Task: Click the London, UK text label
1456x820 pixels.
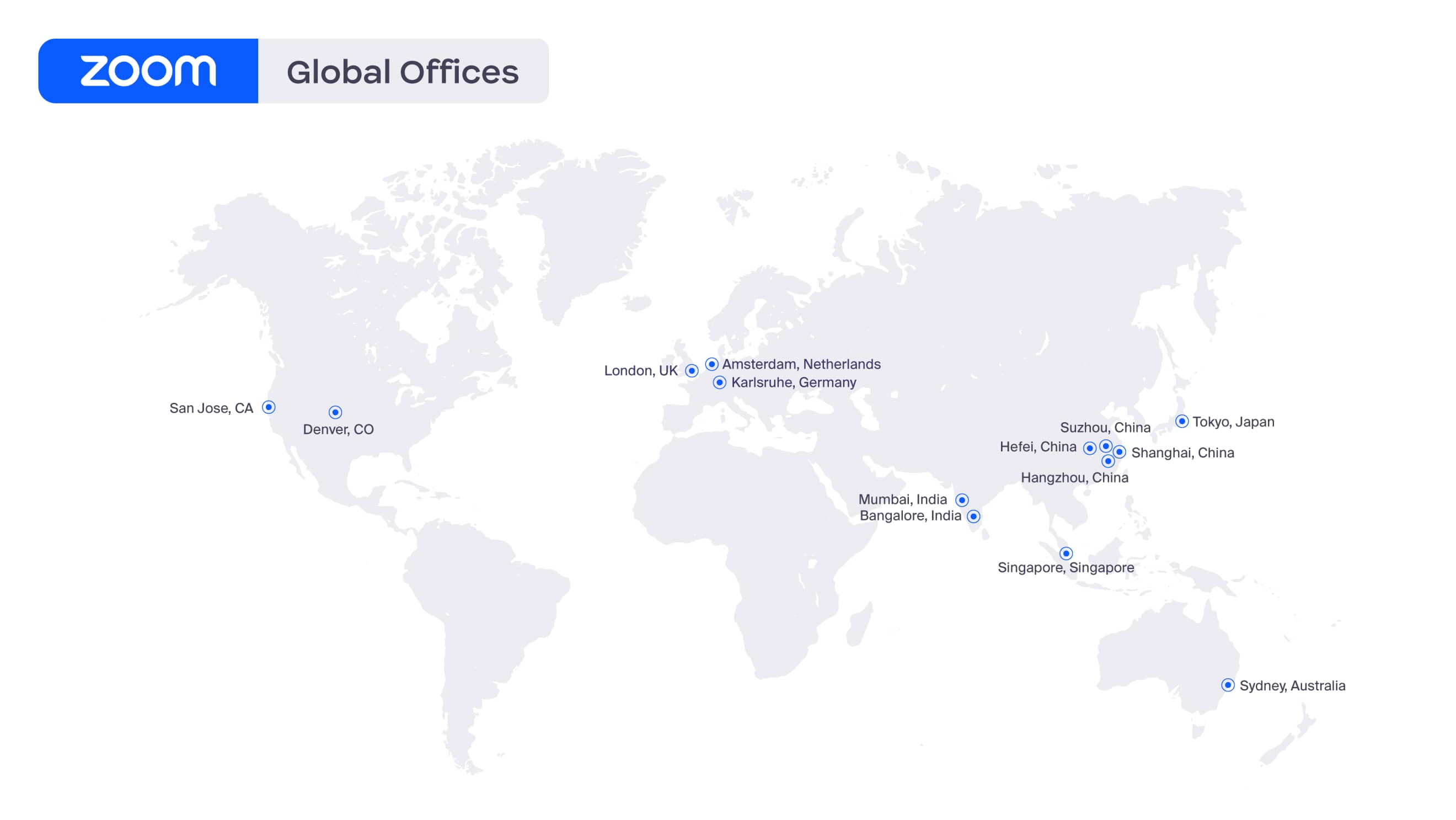Action: 640,370
